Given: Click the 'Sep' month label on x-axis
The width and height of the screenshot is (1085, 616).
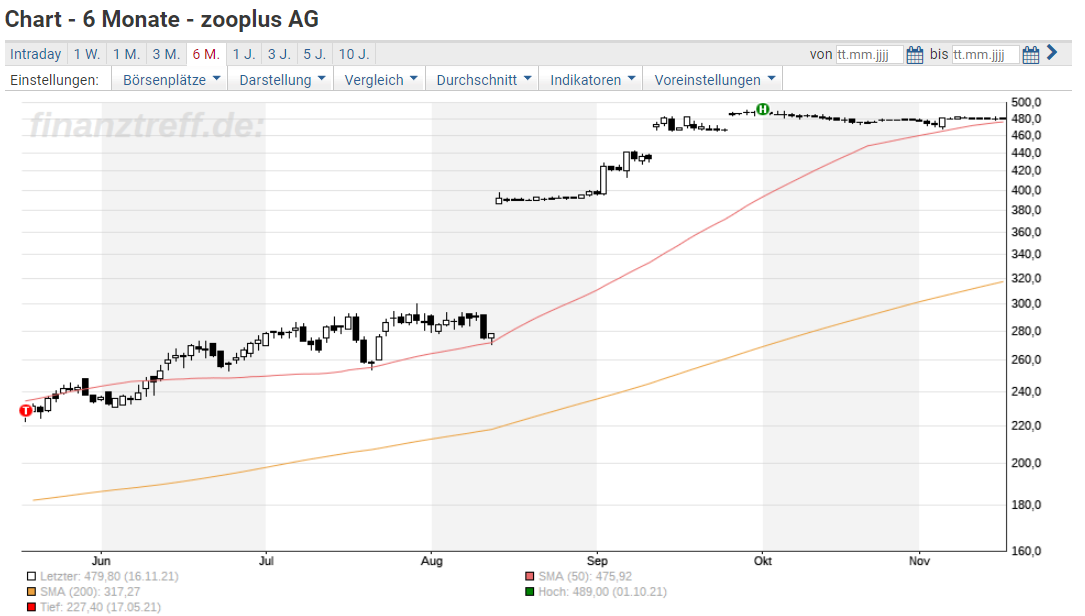Looking at the screenshot, I should click(597, 561).
